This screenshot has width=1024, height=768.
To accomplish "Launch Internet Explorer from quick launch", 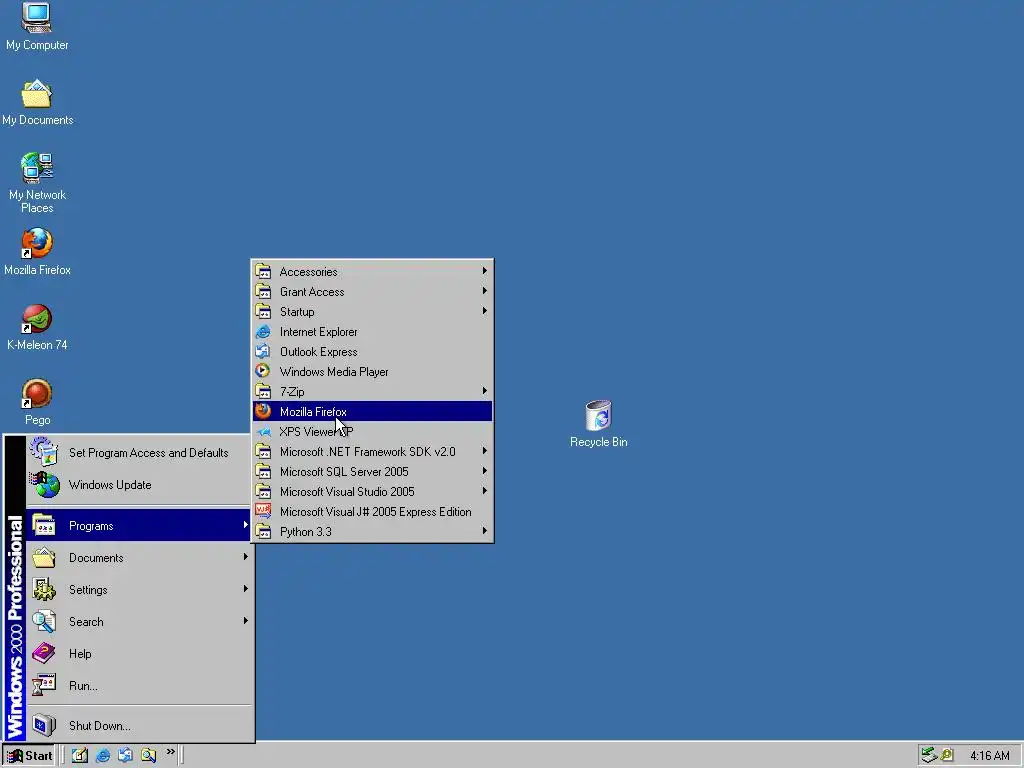I will pos(103,755).
